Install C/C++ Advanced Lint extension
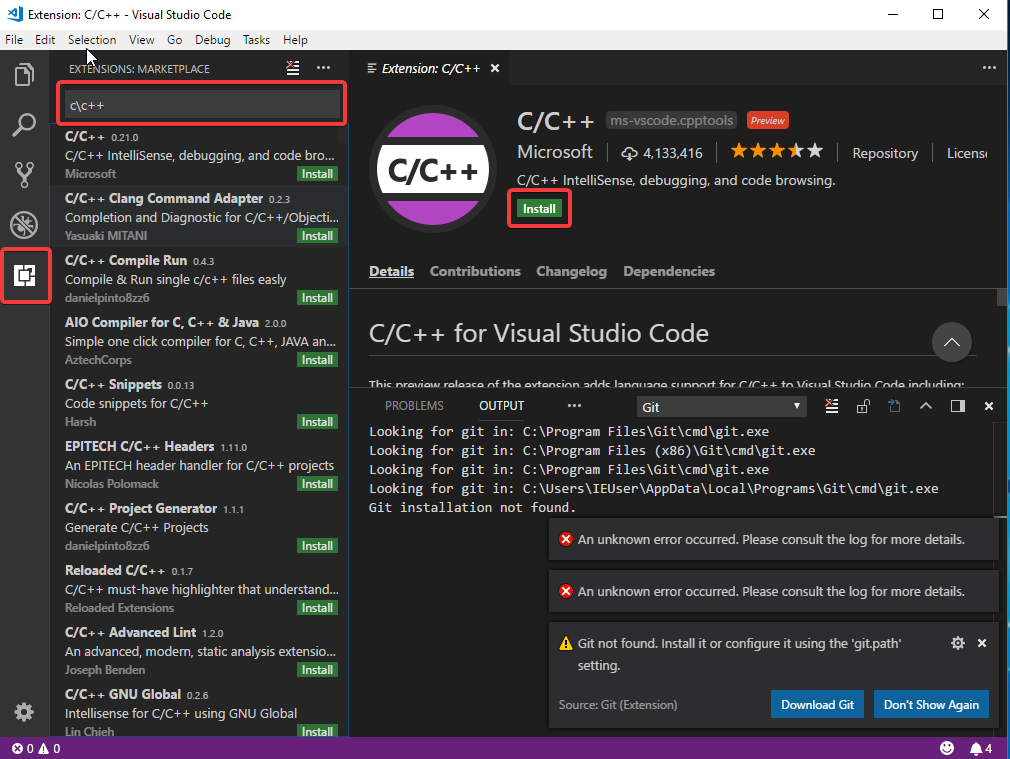The image size is (1010, 759). [318, 670]
